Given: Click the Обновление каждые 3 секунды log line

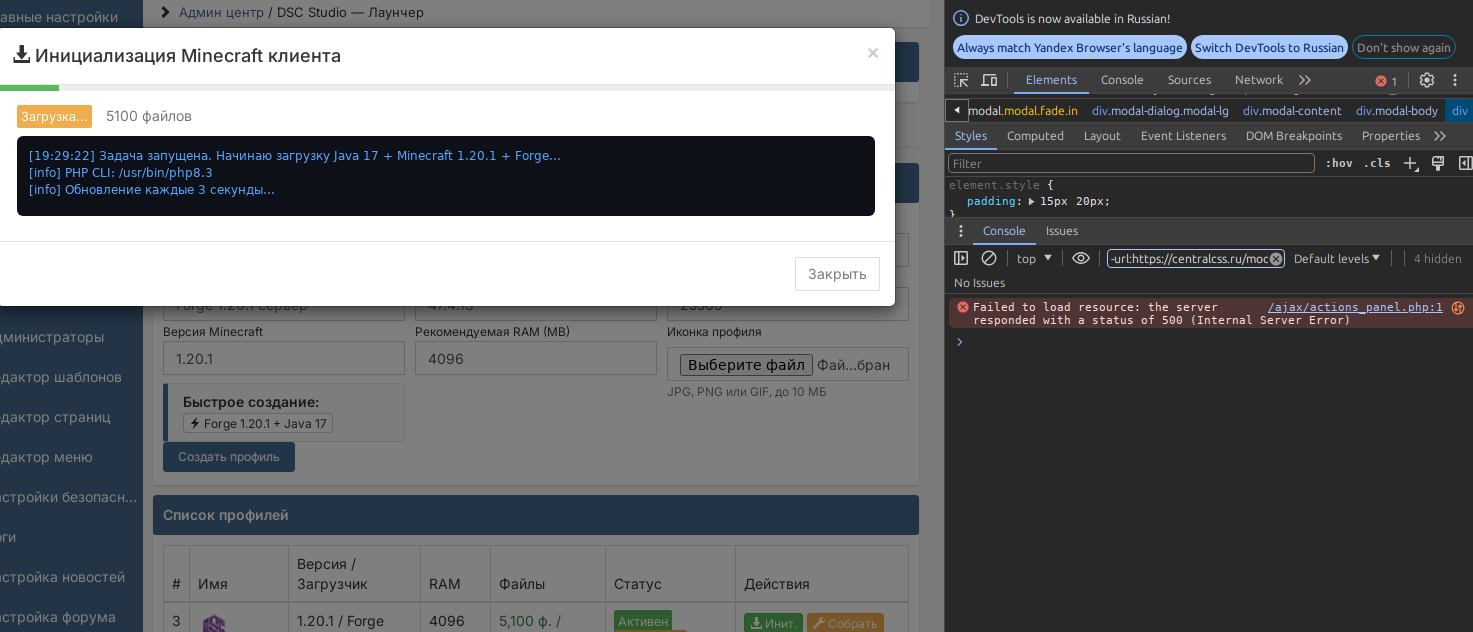Looking at the screenshot, I should [x=152, y=190].
